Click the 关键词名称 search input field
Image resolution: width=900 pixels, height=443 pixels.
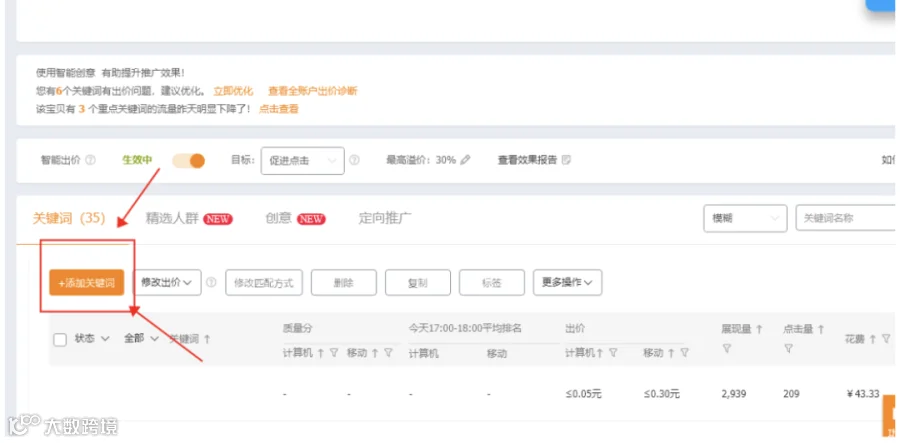pyautogui.click(x=845, y=218)
